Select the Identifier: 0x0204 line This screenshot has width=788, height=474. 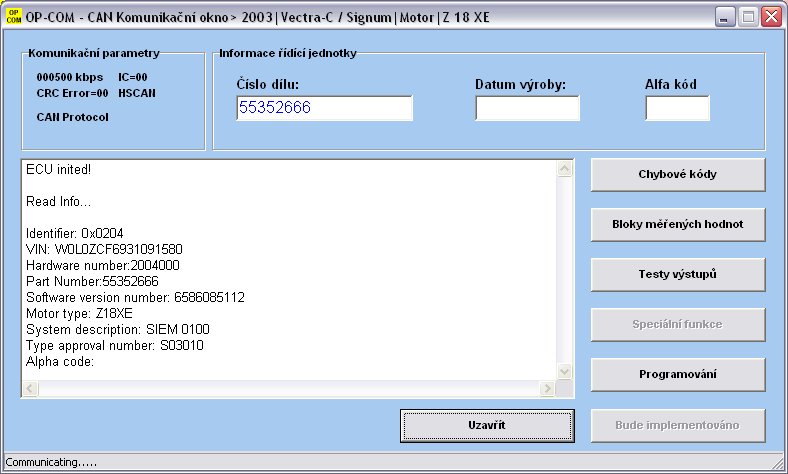[x=74, y=233]
